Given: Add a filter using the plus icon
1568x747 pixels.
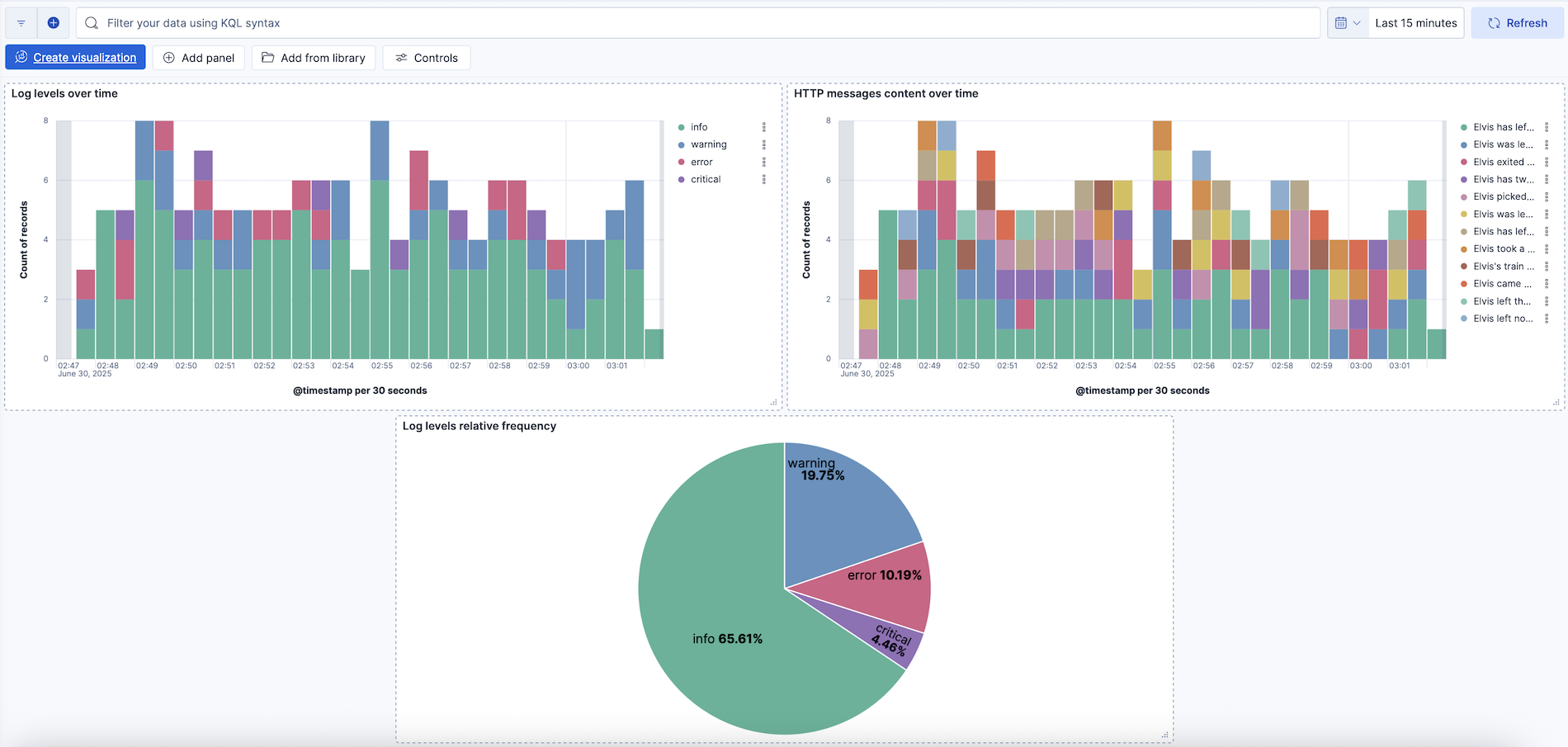Looking at the screenshot, I should [x=53, y=22].
